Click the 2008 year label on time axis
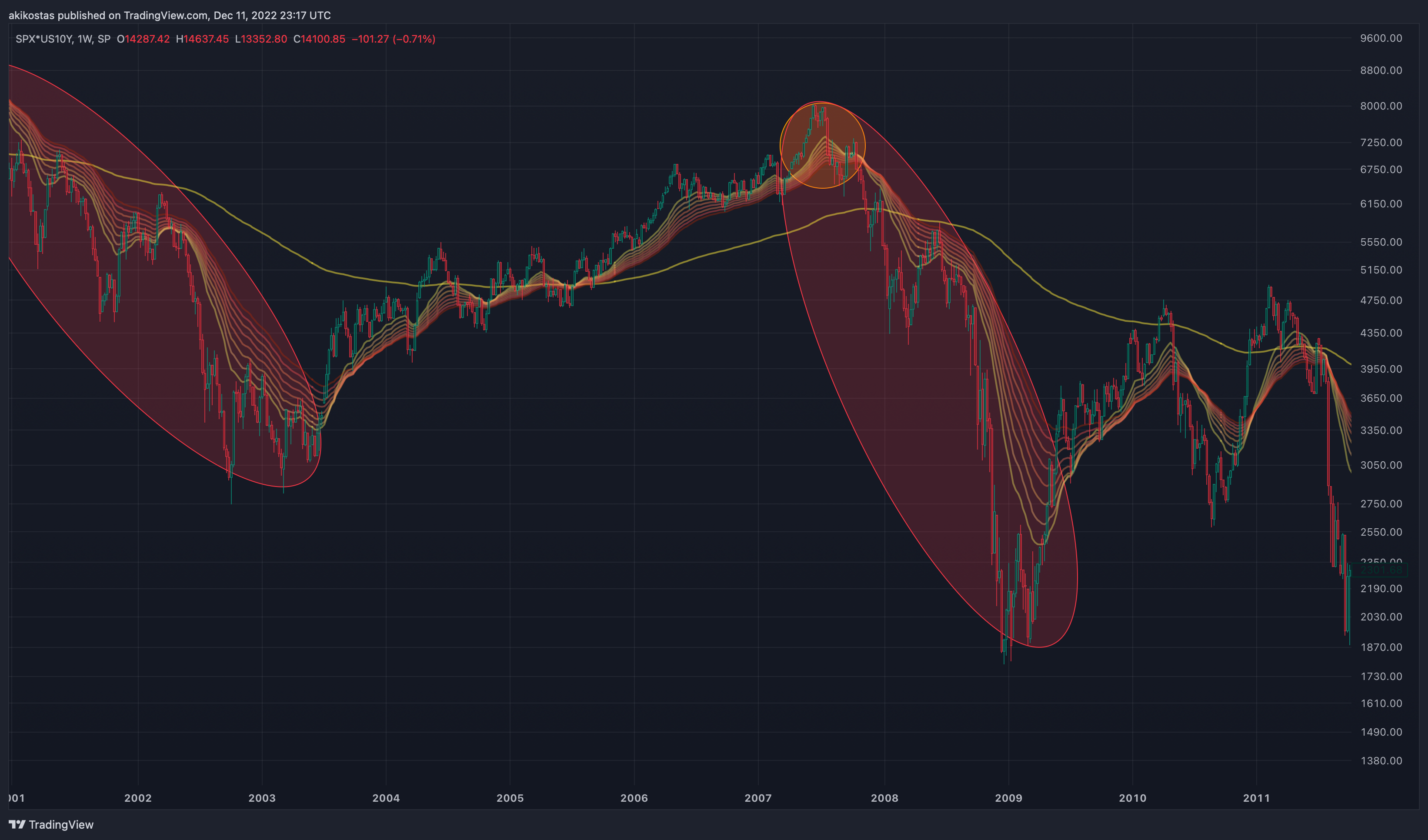 [x=884, y=798]
